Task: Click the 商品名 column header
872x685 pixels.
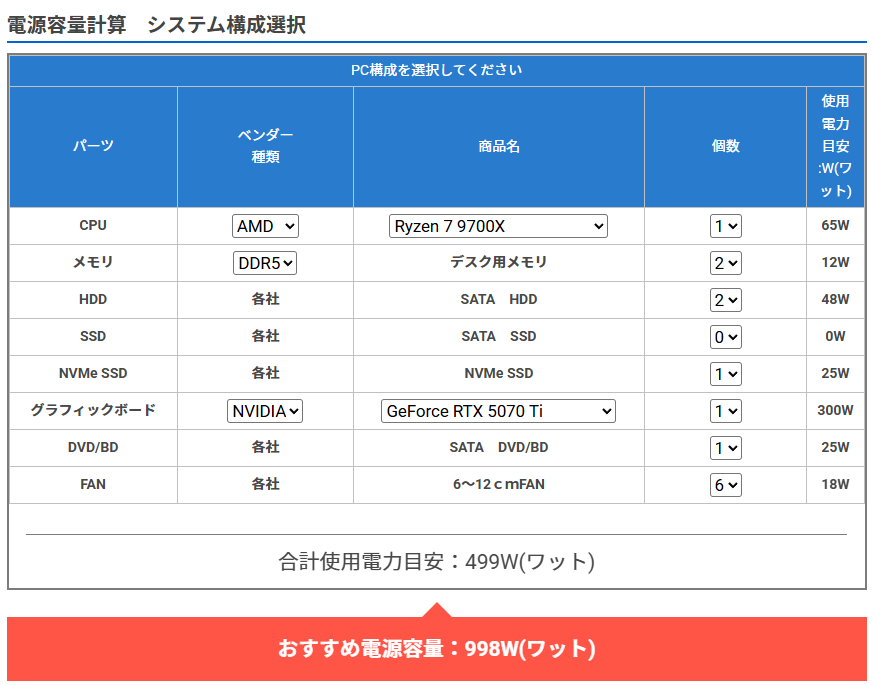Action: [x=498, y=146]
